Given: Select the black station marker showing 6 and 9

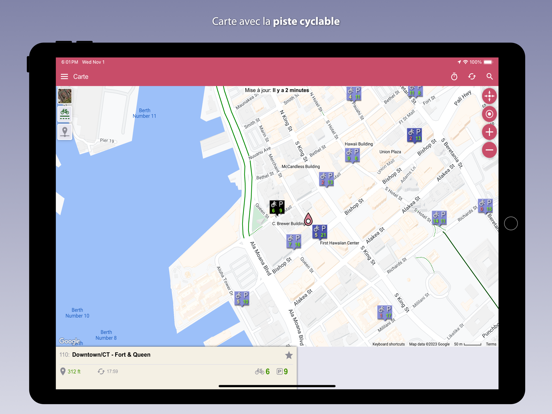Looking at the screenshot, I should pyautogui.click(x=277, y=207).
